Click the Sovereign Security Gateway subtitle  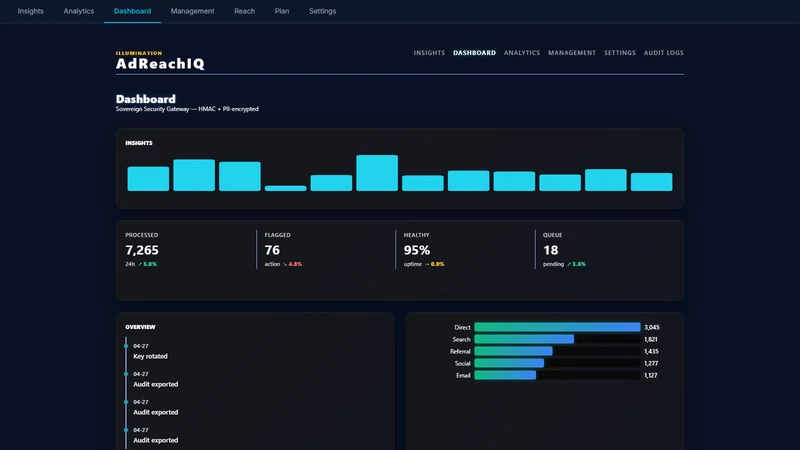187,109
